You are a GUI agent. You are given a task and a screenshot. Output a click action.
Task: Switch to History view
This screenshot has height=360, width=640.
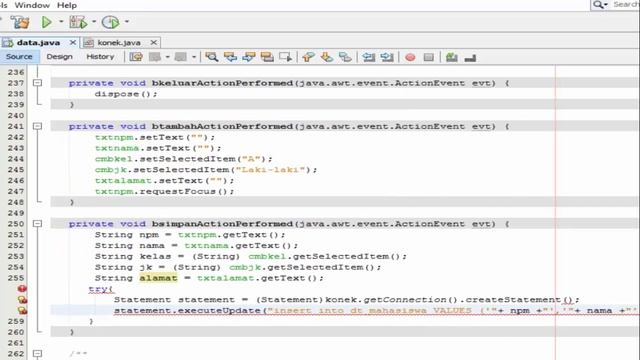click(x=100, y=57)
